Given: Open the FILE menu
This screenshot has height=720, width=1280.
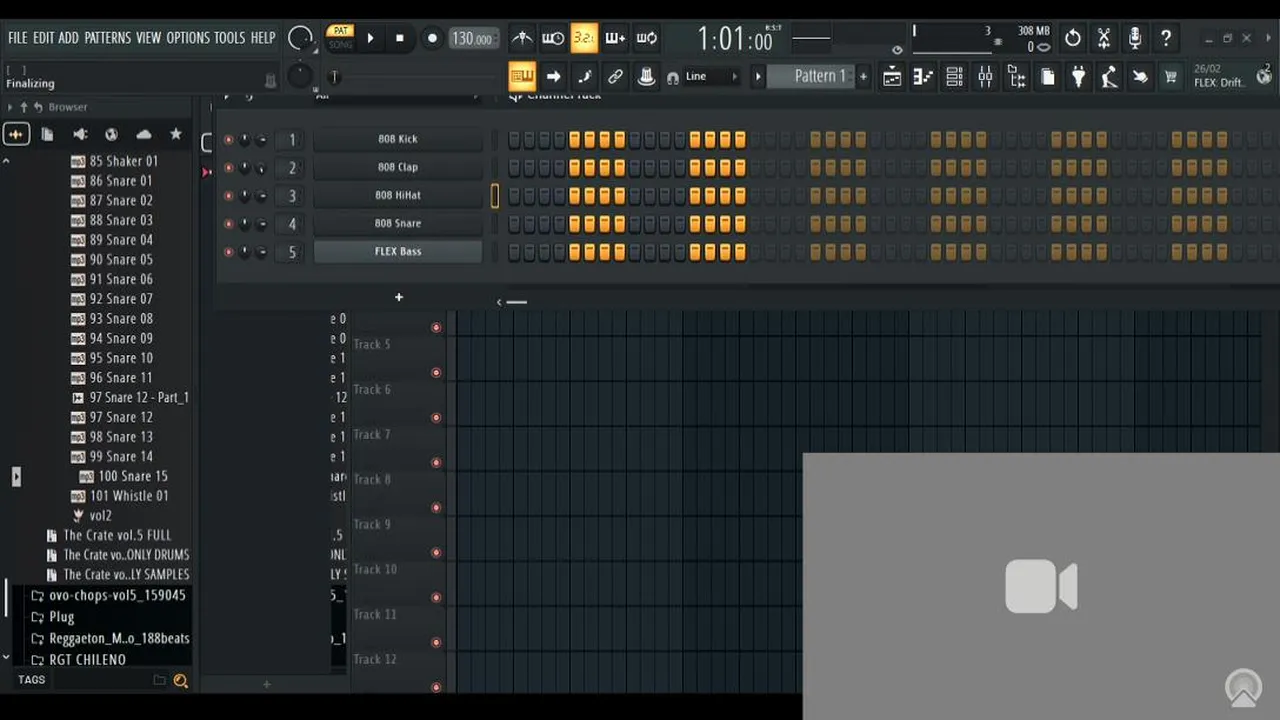Looking at the screenshot, I should 18,38.
